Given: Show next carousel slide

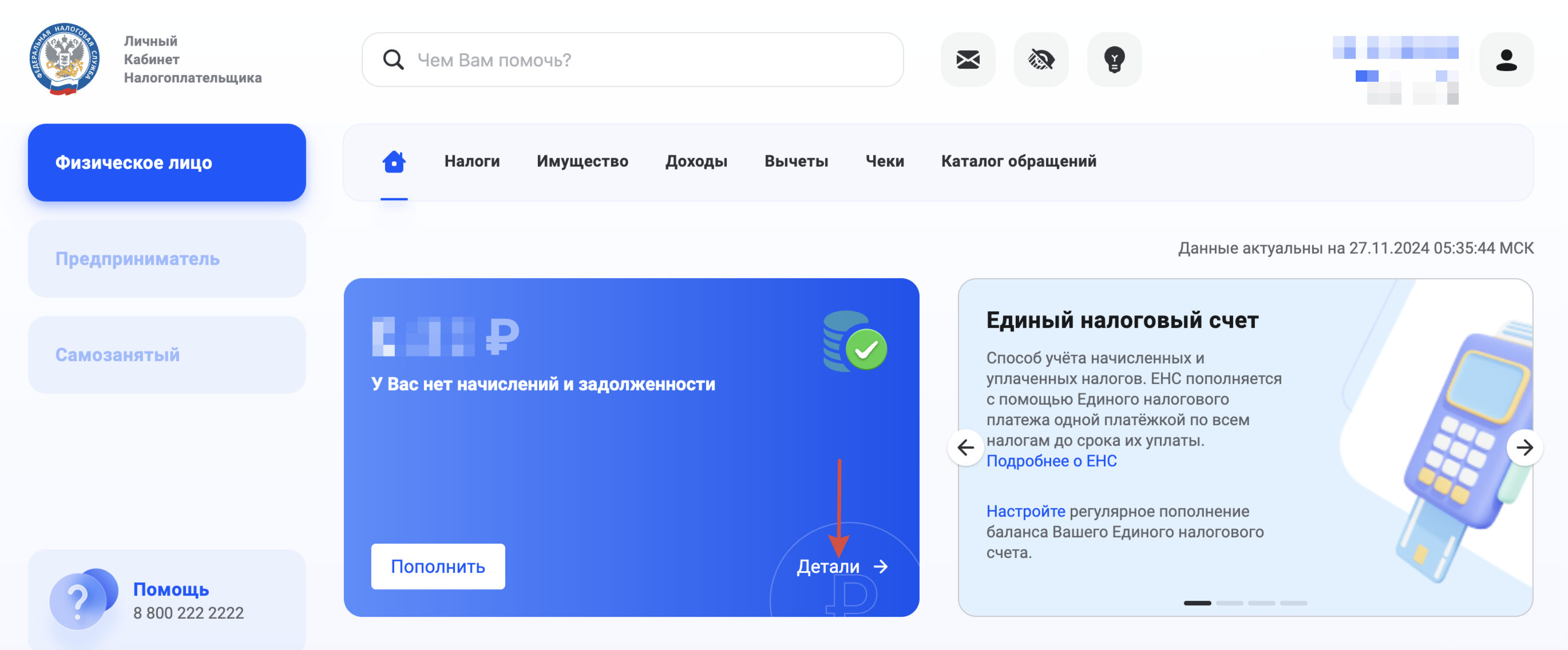Looking at the screenshot, I should [1524, 448].
